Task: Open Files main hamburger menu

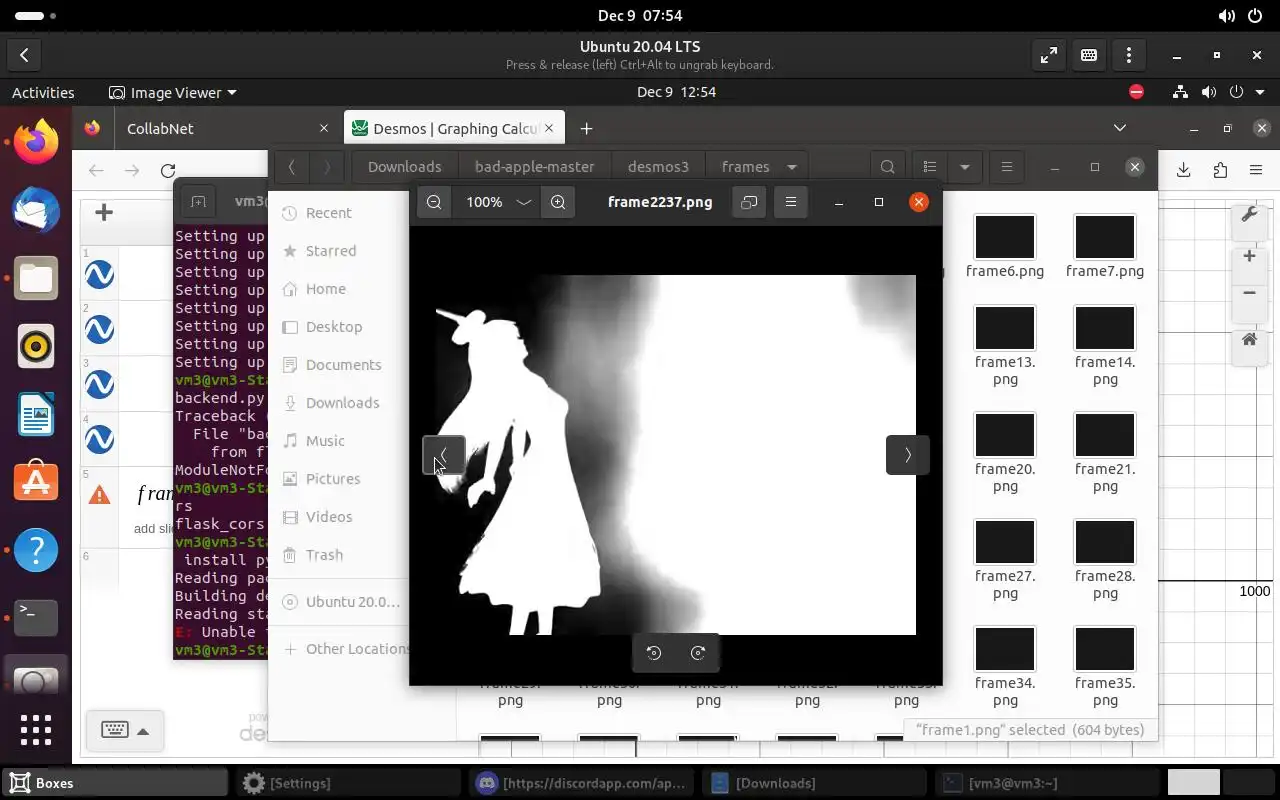Action: click(x=1007, y=167)
